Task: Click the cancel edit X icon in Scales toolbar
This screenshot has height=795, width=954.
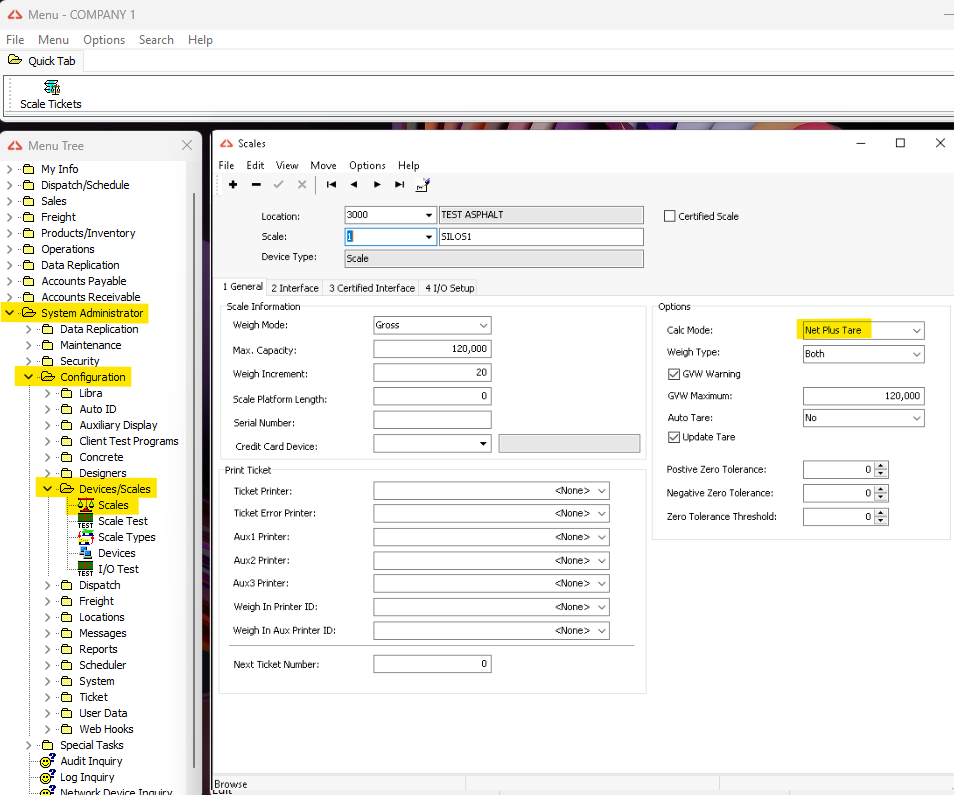Action: 302,184
